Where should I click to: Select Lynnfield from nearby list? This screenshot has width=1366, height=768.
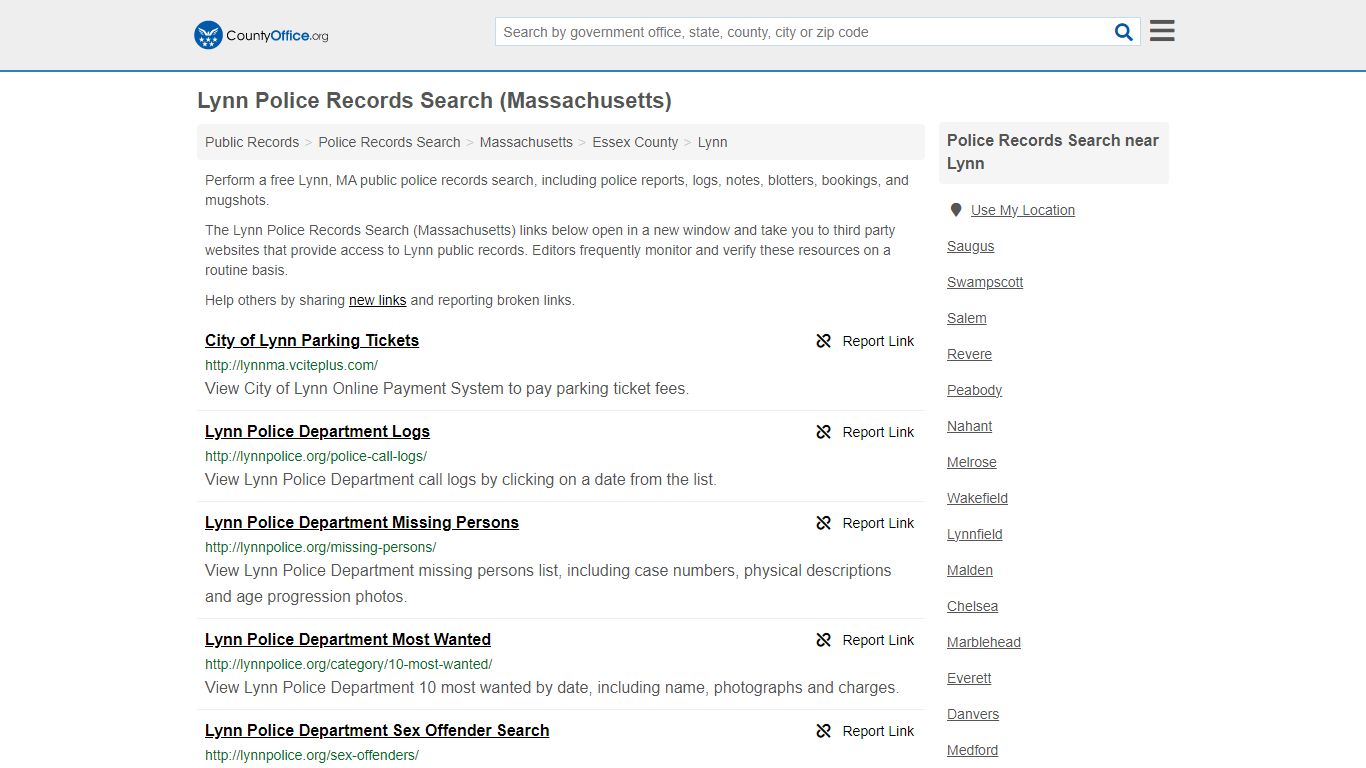click(x=975, y=534)
